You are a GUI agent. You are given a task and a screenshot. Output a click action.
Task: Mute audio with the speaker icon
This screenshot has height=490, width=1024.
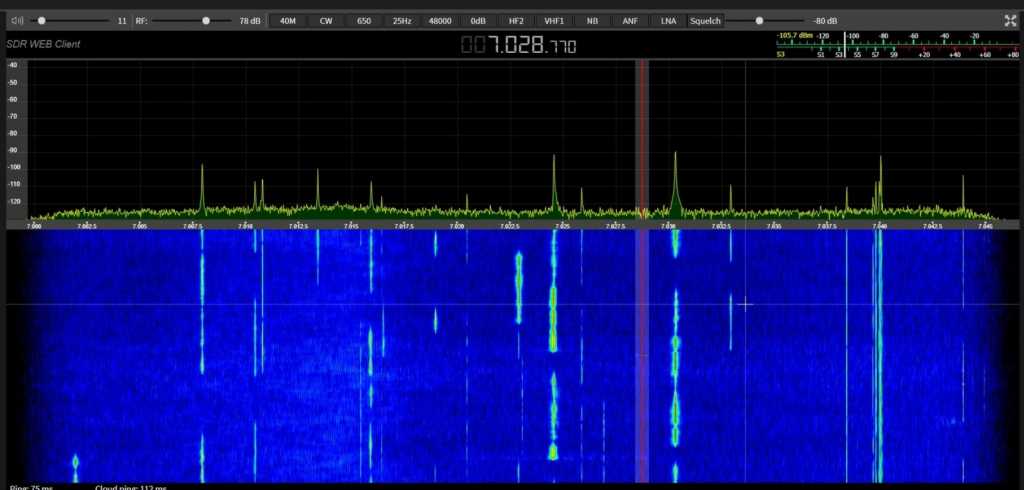coord(18,21)
